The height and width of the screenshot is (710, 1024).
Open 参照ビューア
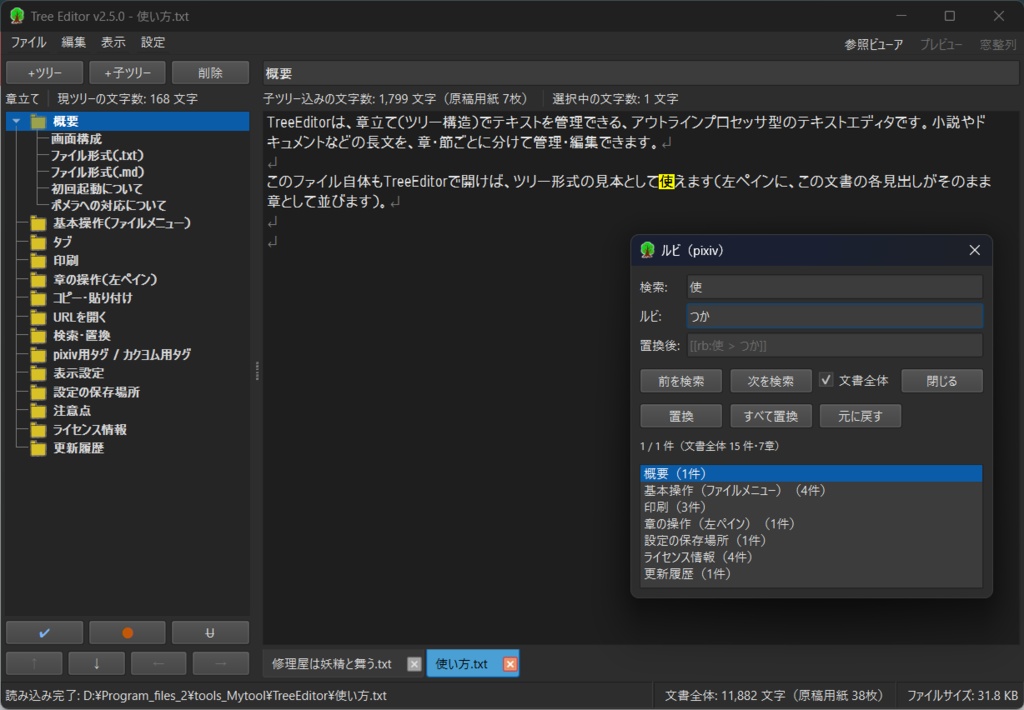pos(873,44)
